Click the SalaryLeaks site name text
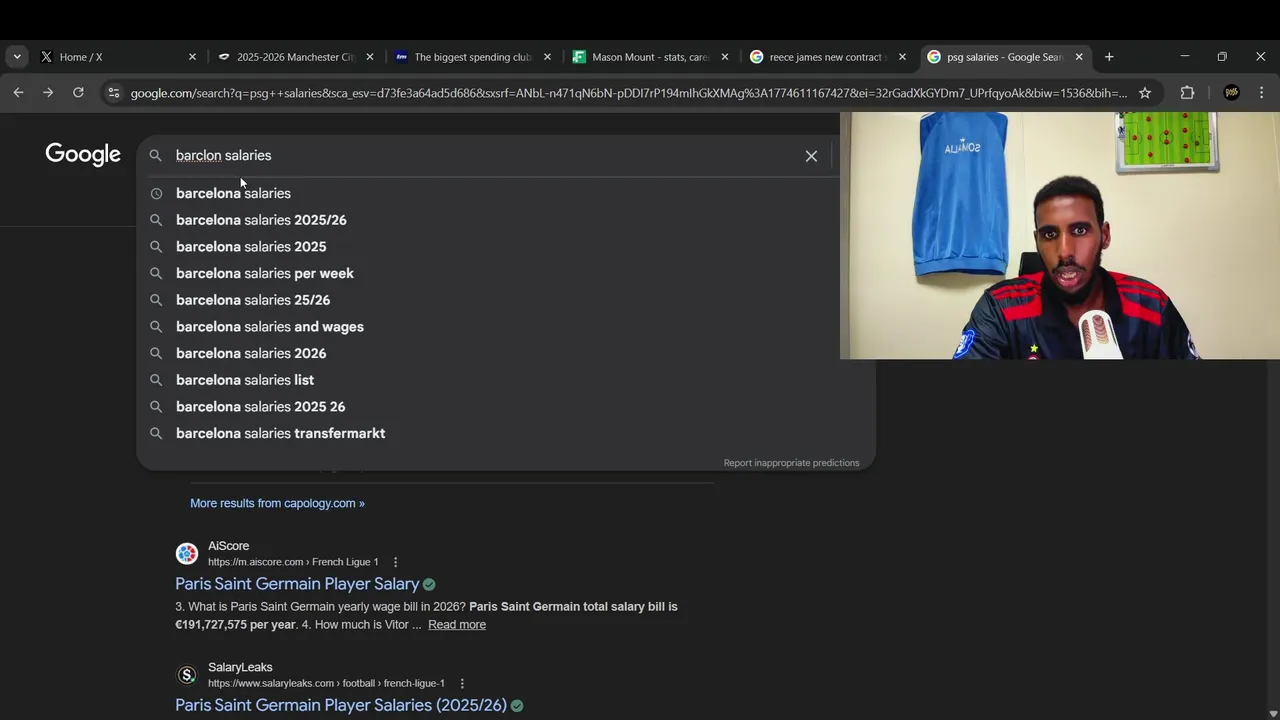This screenshot has height=720, width=1280. [240, 667]
